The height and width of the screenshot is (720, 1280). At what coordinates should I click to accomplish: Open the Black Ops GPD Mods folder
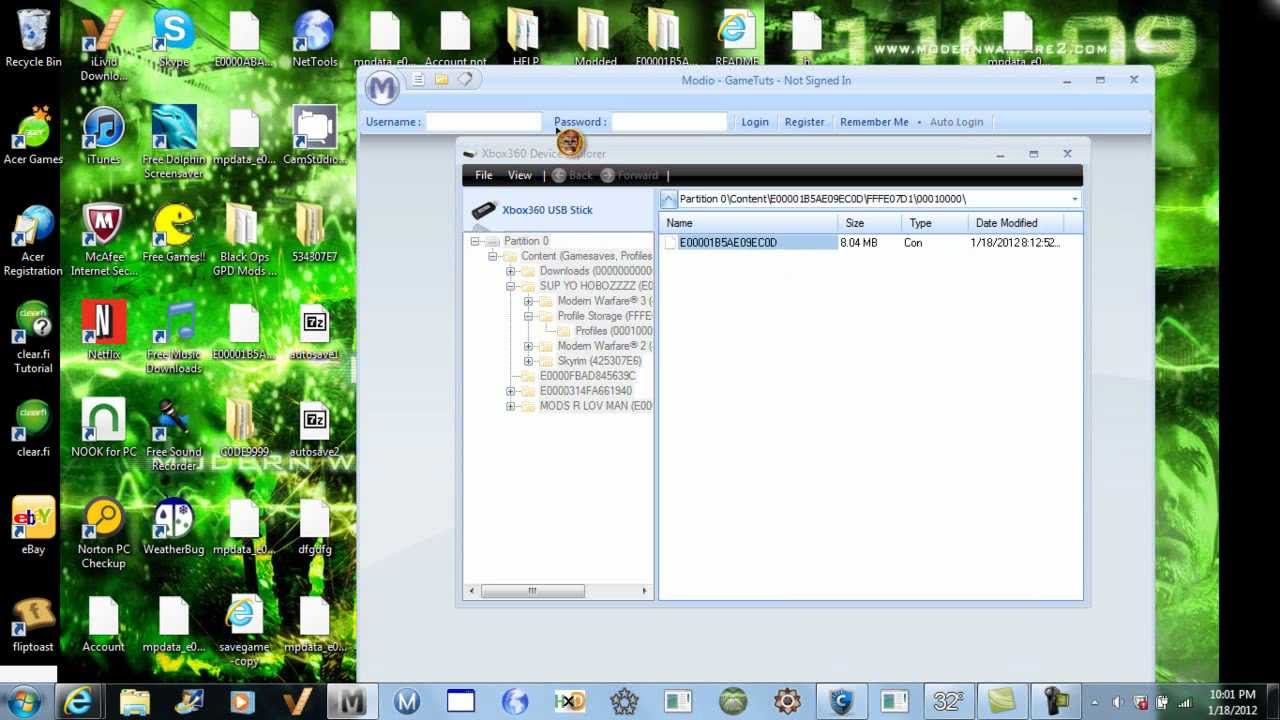tap(244, 241)
